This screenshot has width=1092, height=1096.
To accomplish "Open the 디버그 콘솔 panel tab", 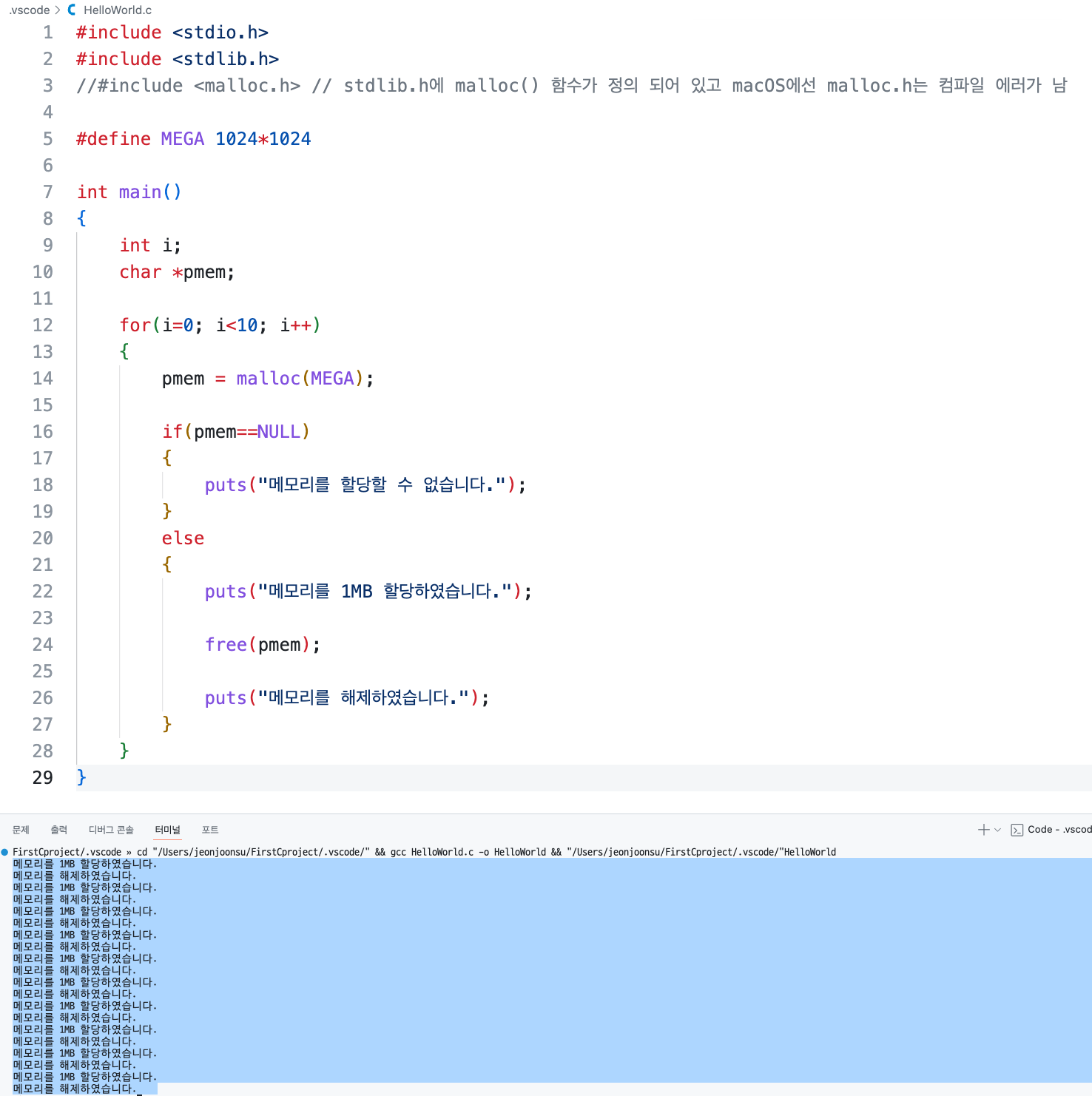I will pos(111,830).
